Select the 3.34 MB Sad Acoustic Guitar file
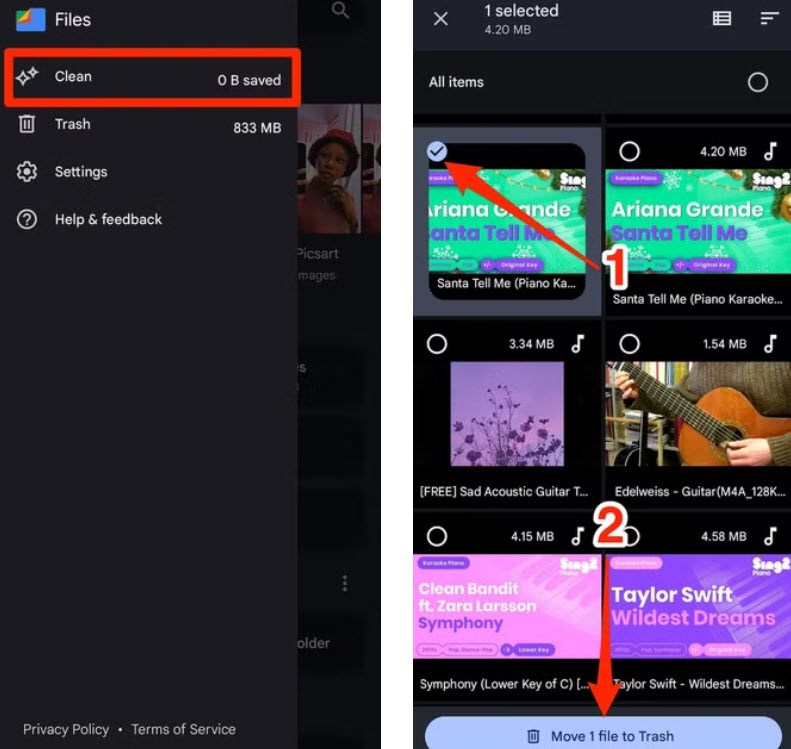 coord(437,343)
